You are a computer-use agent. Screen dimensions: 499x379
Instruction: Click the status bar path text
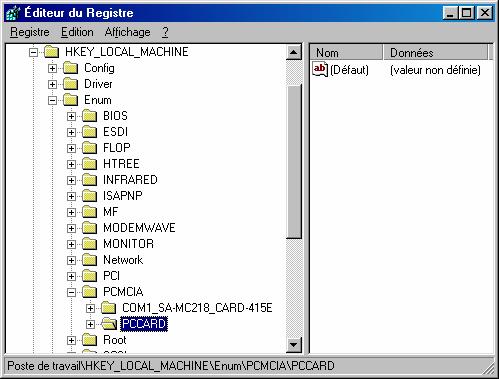[x=171, y=366]
